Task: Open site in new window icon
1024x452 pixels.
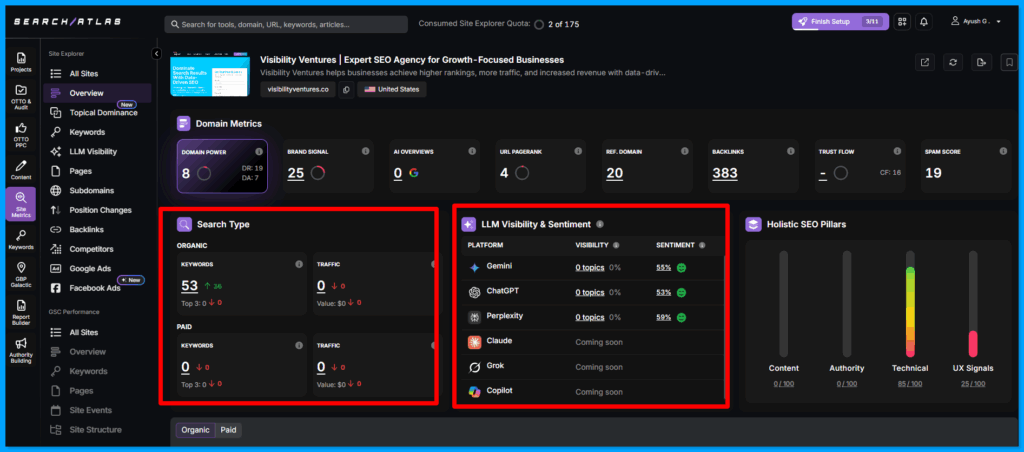Action: [925, 62]
